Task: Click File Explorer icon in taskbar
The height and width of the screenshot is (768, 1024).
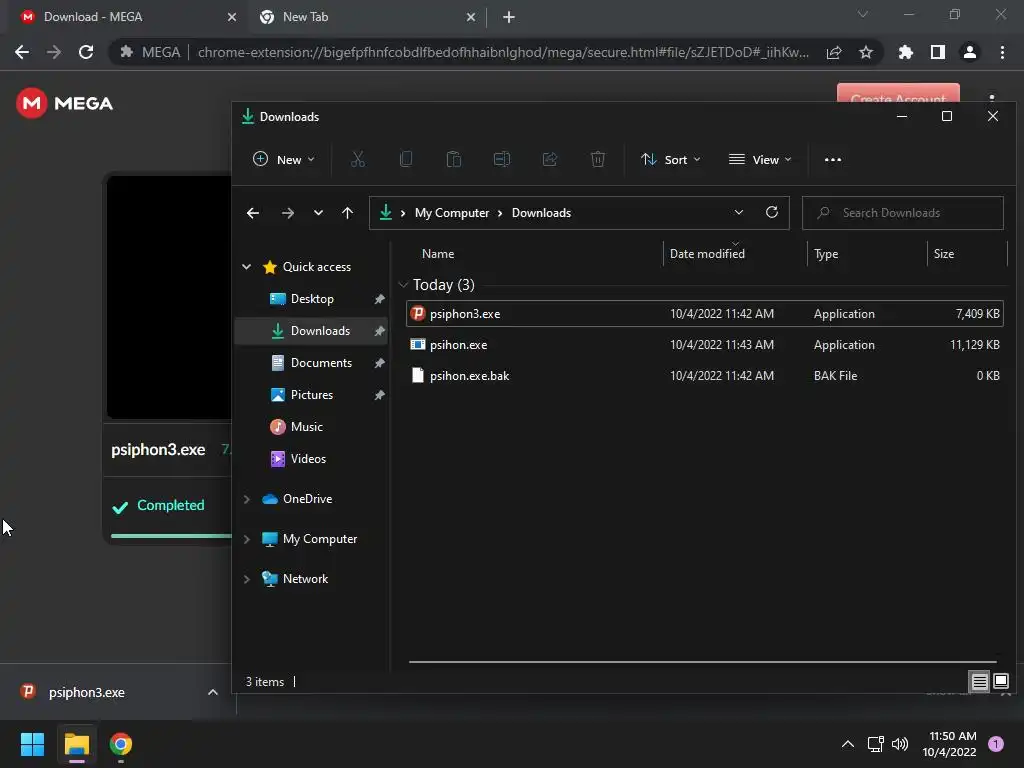Action: (76, 744)
